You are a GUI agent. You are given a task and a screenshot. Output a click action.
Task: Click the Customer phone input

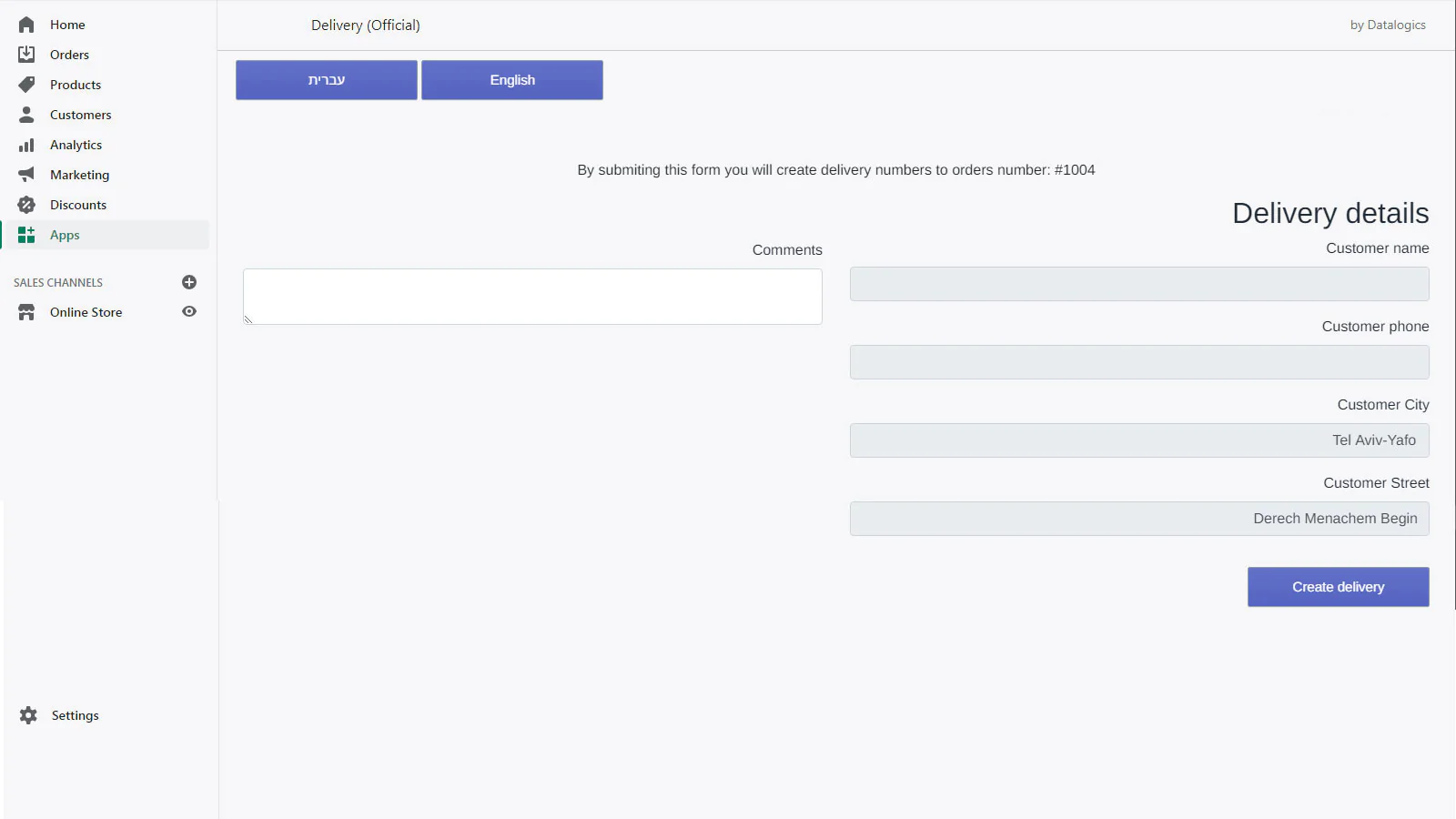point(1138,361)
